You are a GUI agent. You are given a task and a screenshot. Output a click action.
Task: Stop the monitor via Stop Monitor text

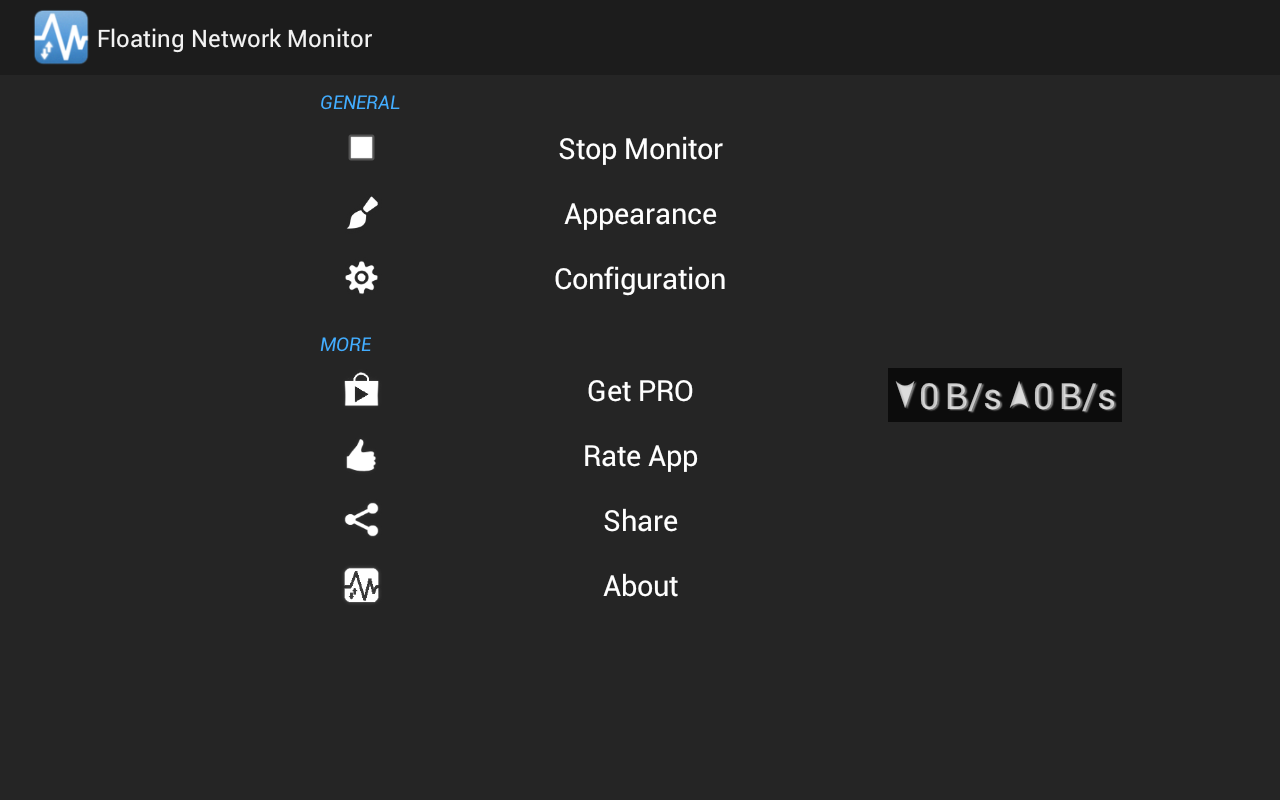pos(640,149)
